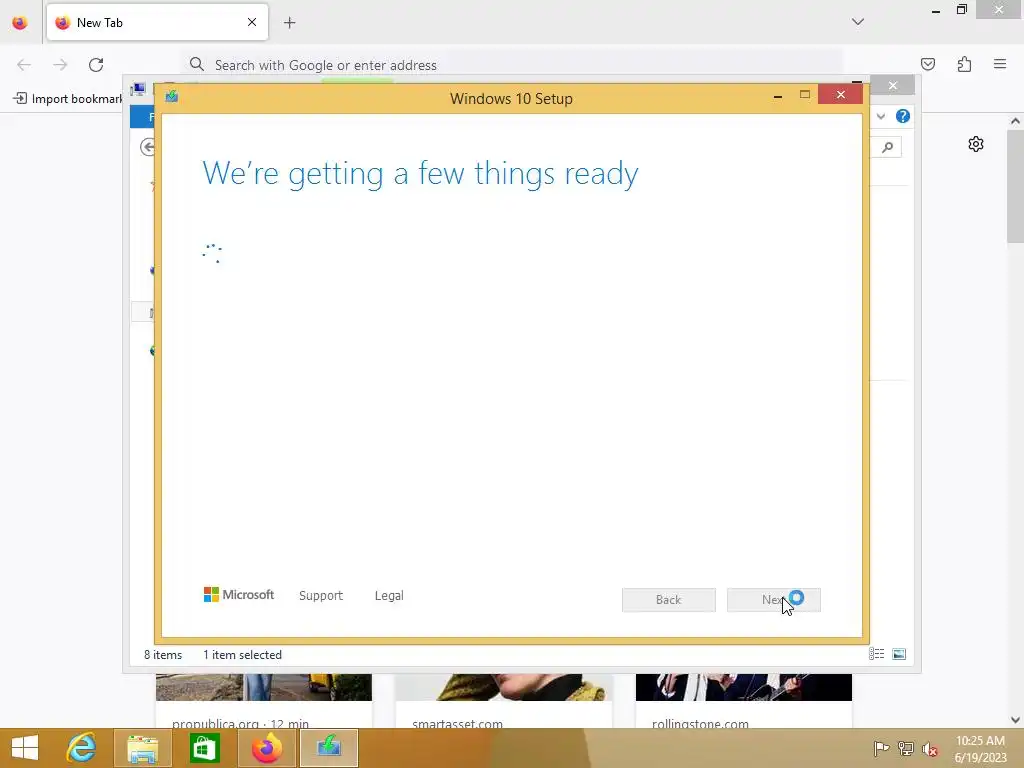The width and height of the screenshot is (1024, 768).
Task: Click the File Explorer search magnifier icon
Action: (888, 148)
